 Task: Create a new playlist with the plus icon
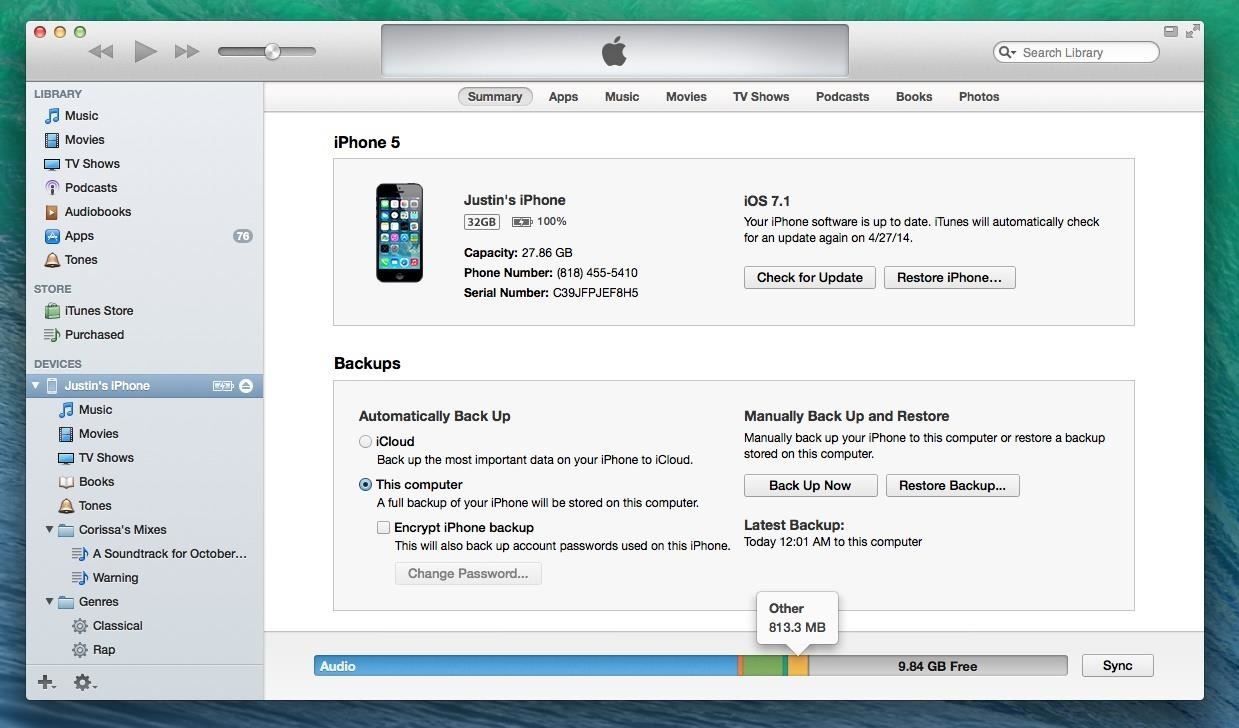(45, 682)
